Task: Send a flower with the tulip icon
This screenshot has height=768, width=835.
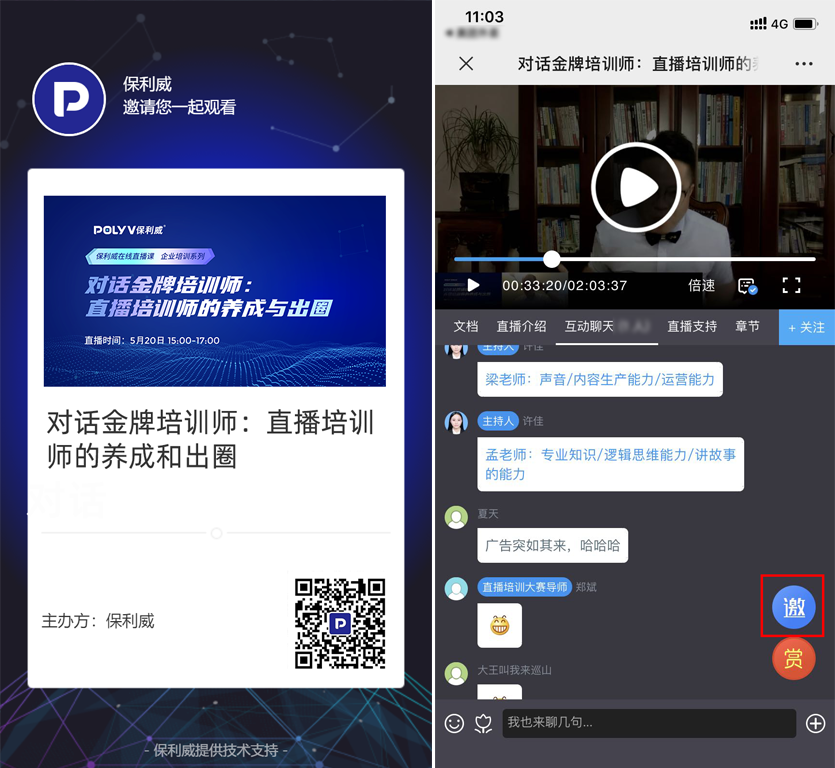Action: [x=483, y=723]
